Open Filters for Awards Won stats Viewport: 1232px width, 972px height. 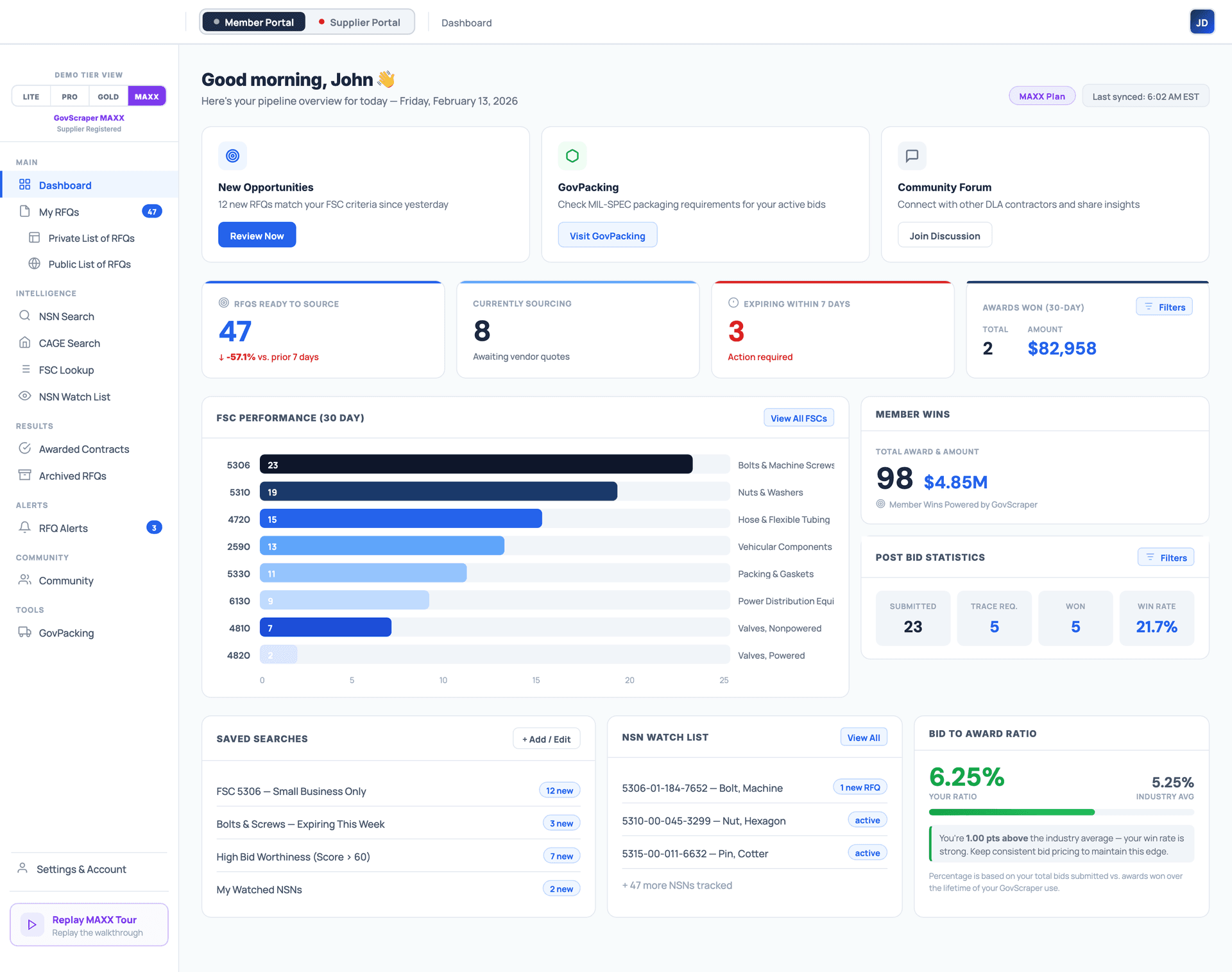coord(1164,307)
